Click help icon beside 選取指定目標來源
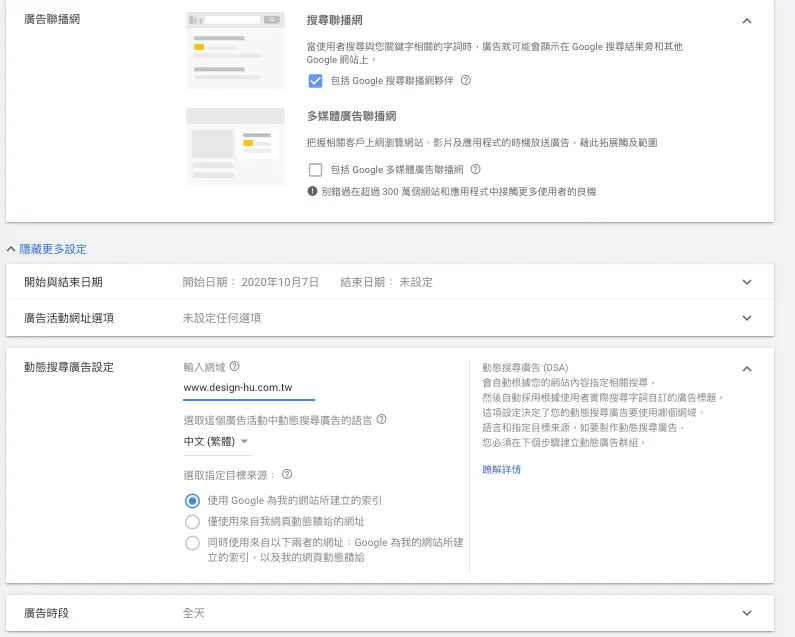 click(287, 474)
